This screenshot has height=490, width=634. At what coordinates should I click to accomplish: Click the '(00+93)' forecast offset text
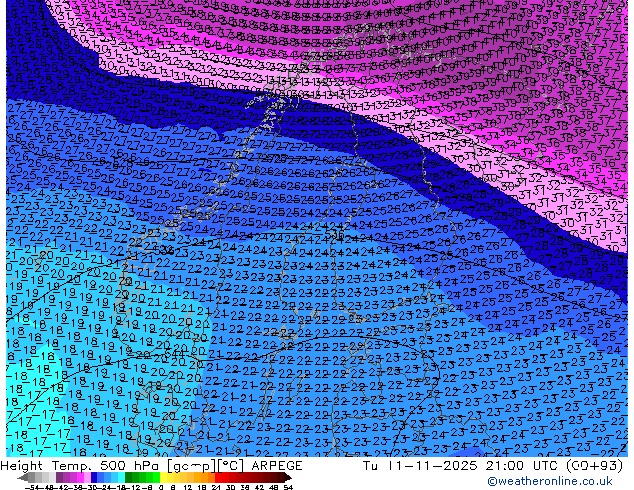594,466
